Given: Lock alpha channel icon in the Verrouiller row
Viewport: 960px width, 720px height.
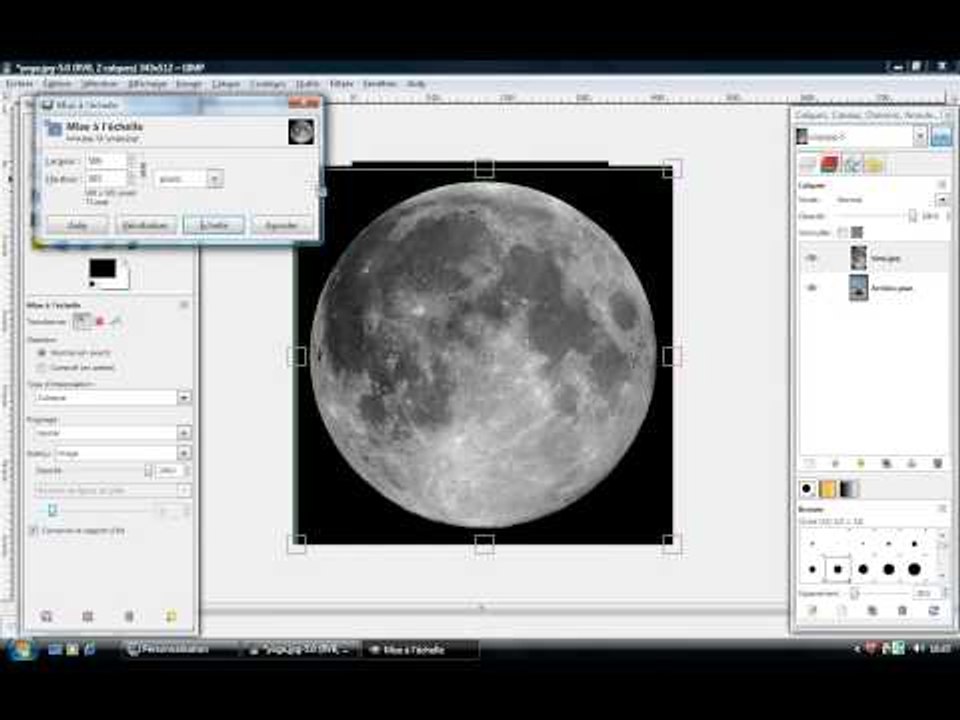Looking at the screenshot, I should point(857,232).
